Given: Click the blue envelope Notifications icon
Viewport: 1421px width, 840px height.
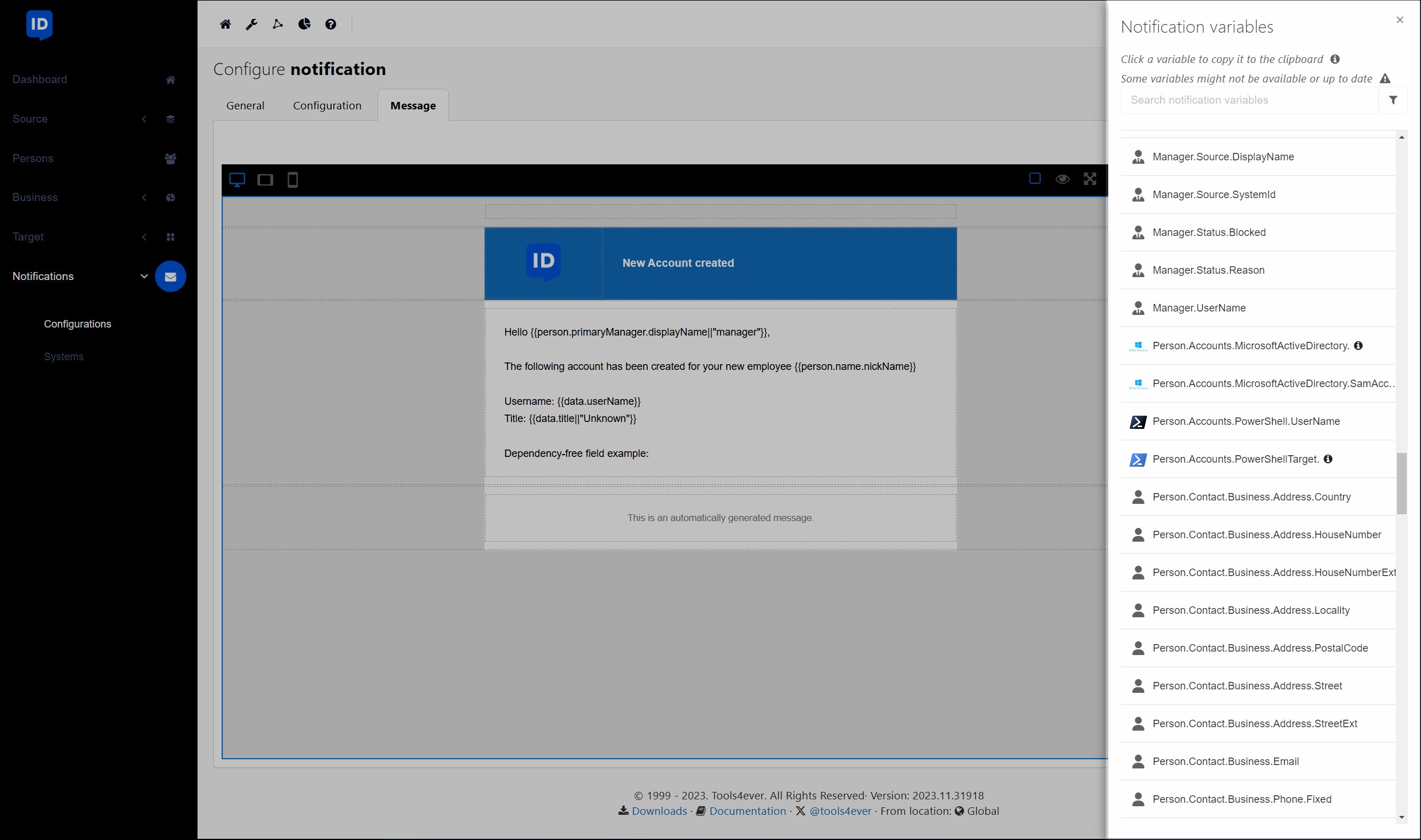Looking at the screenshot, I should [171, 277].
